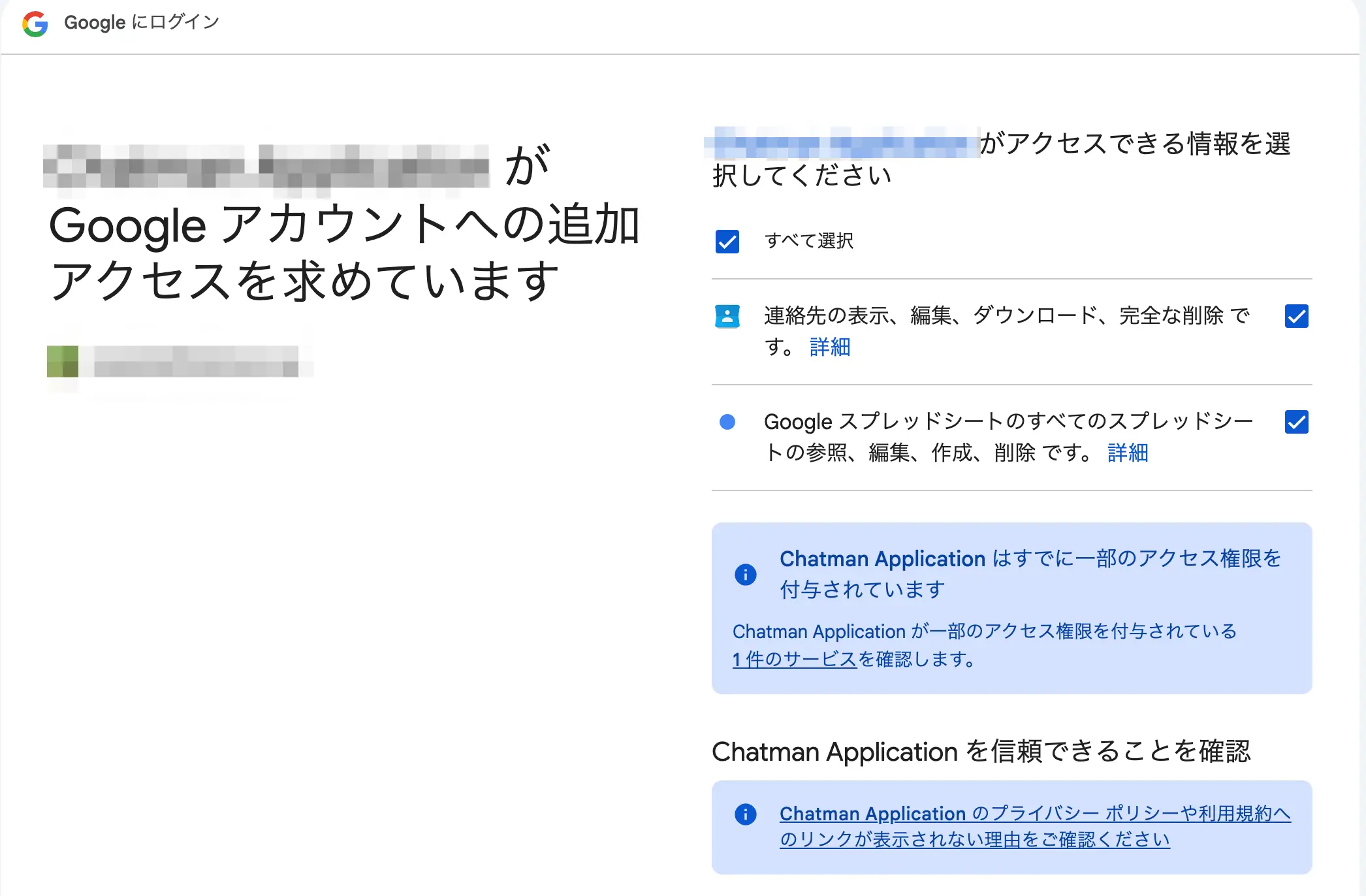Click the blurred app name in main heading

266,166
